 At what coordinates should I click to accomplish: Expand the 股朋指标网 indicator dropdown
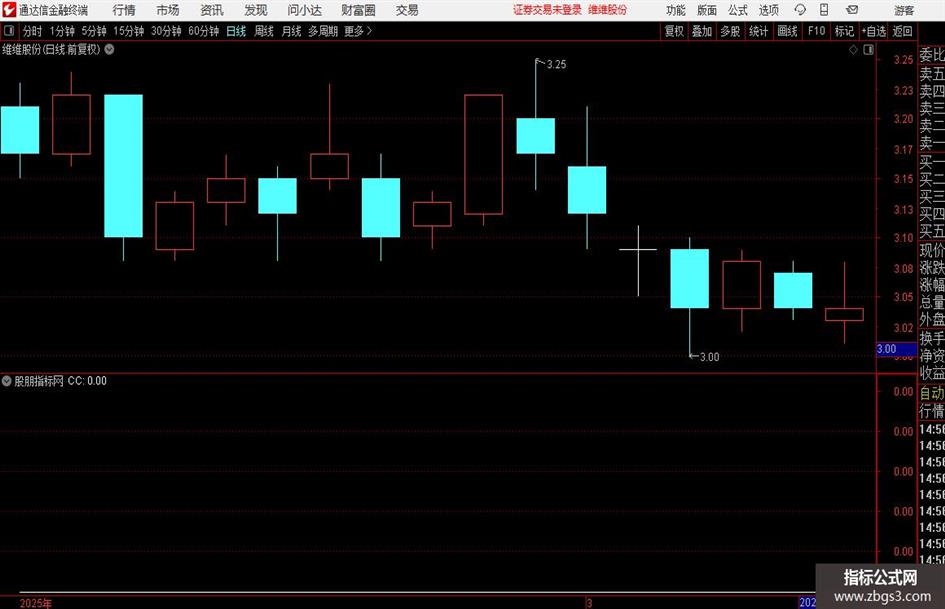coord(7,381)
